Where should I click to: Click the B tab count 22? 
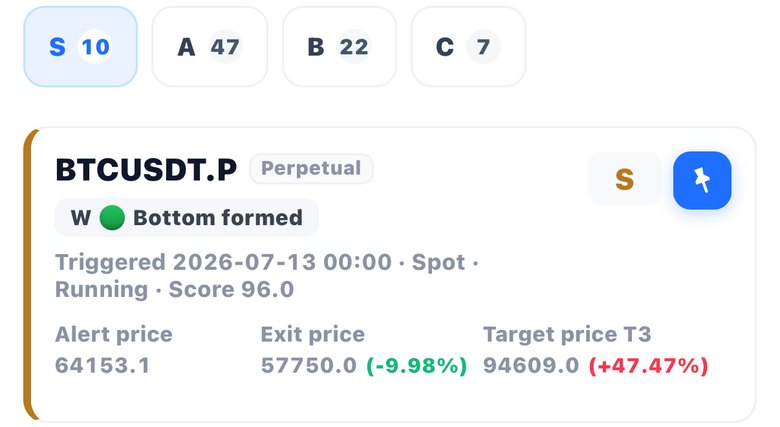[354, 47]
